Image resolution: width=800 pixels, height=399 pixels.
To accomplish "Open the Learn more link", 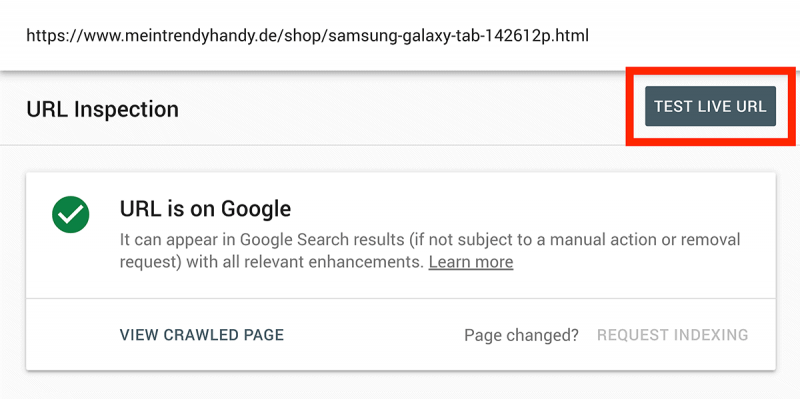I will point(471,262).
